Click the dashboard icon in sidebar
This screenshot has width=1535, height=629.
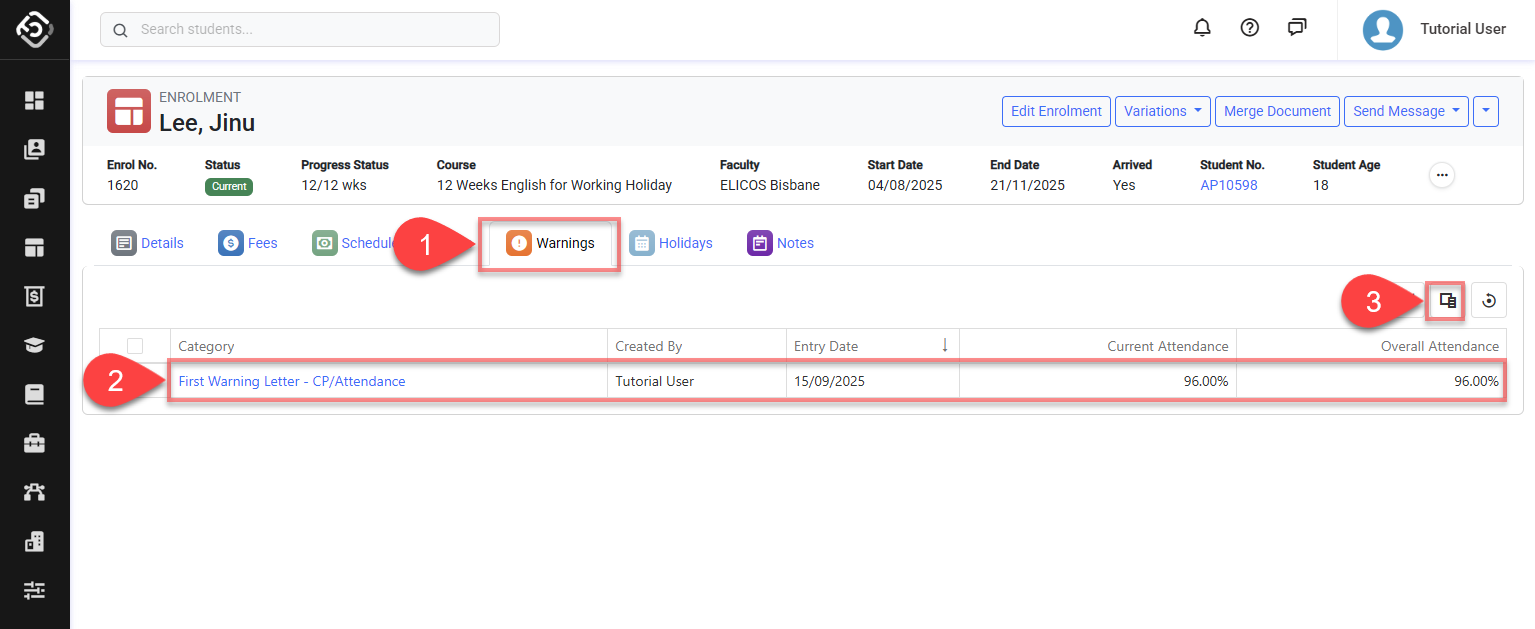tap(35, 100)
